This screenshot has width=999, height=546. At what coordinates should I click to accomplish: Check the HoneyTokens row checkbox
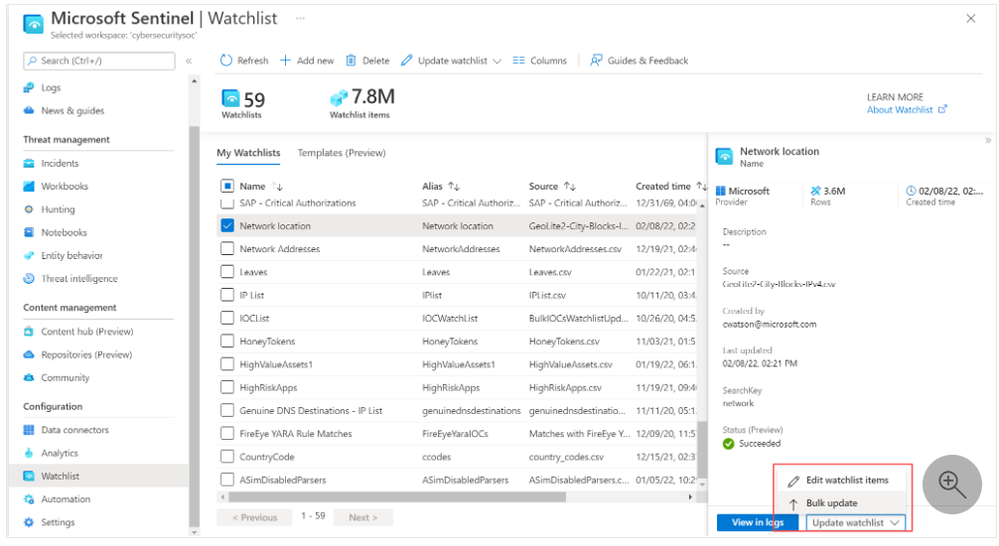point(227,341)
